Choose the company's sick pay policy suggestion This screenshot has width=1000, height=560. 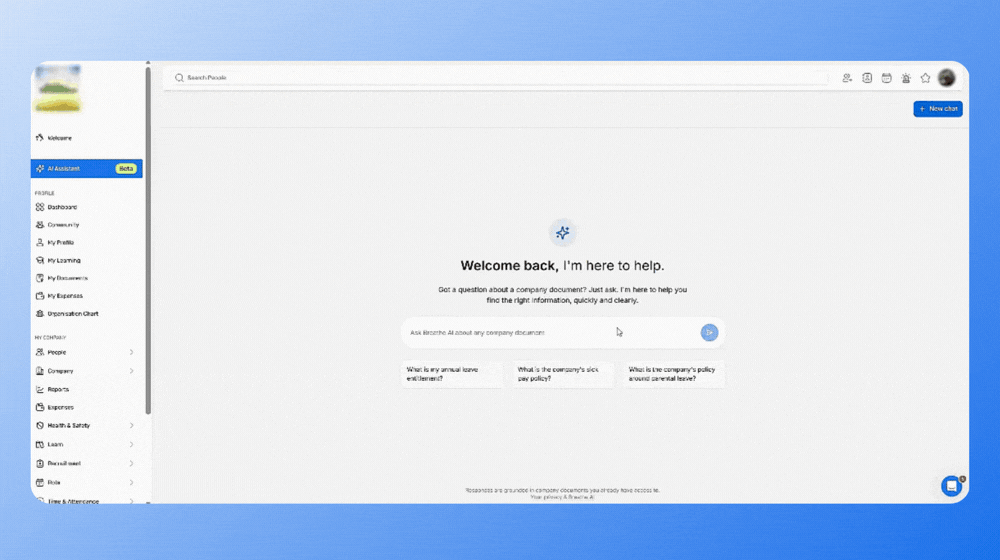click(562, 374)
